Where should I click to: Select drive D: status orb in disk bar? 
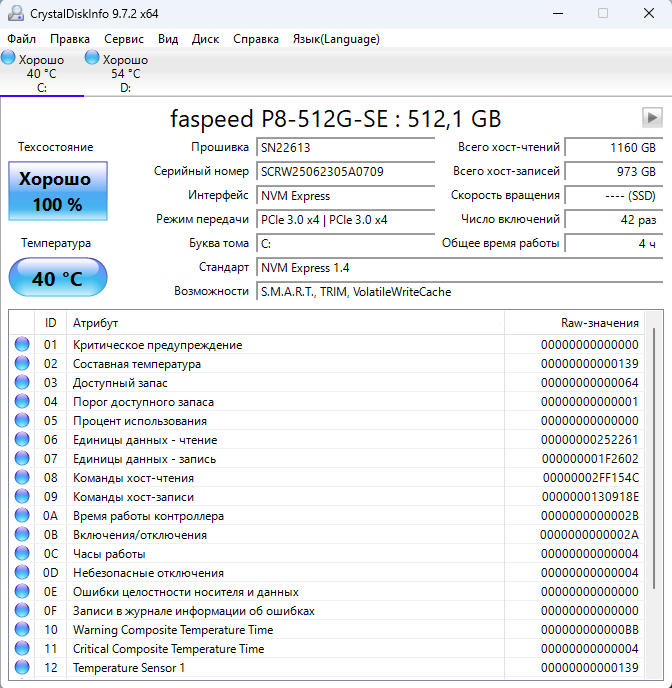[x=93, y=59]
